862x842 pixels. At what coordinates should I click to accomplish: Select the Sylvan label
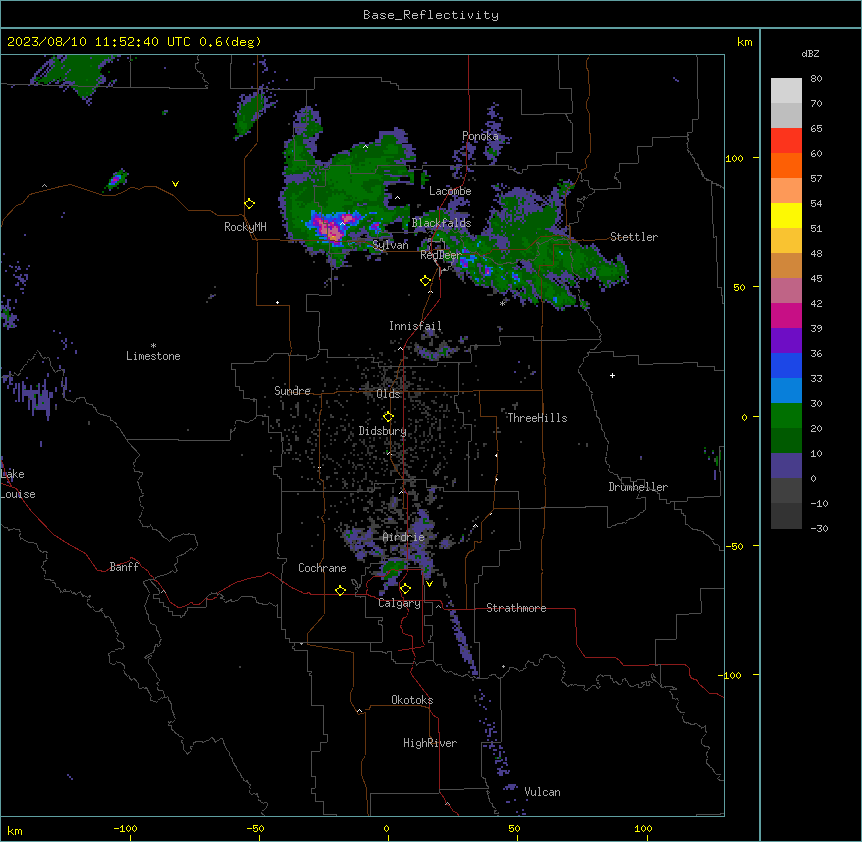[x=390, y=245]
